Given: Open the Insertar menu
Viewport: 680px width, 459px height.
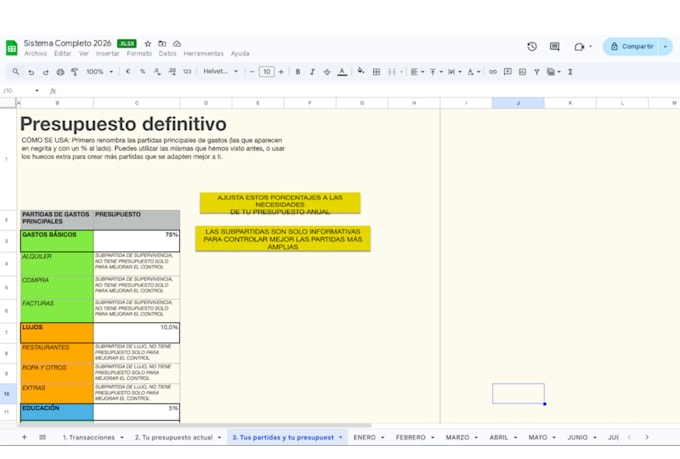Looking at the screenshot, I should 108,53.
